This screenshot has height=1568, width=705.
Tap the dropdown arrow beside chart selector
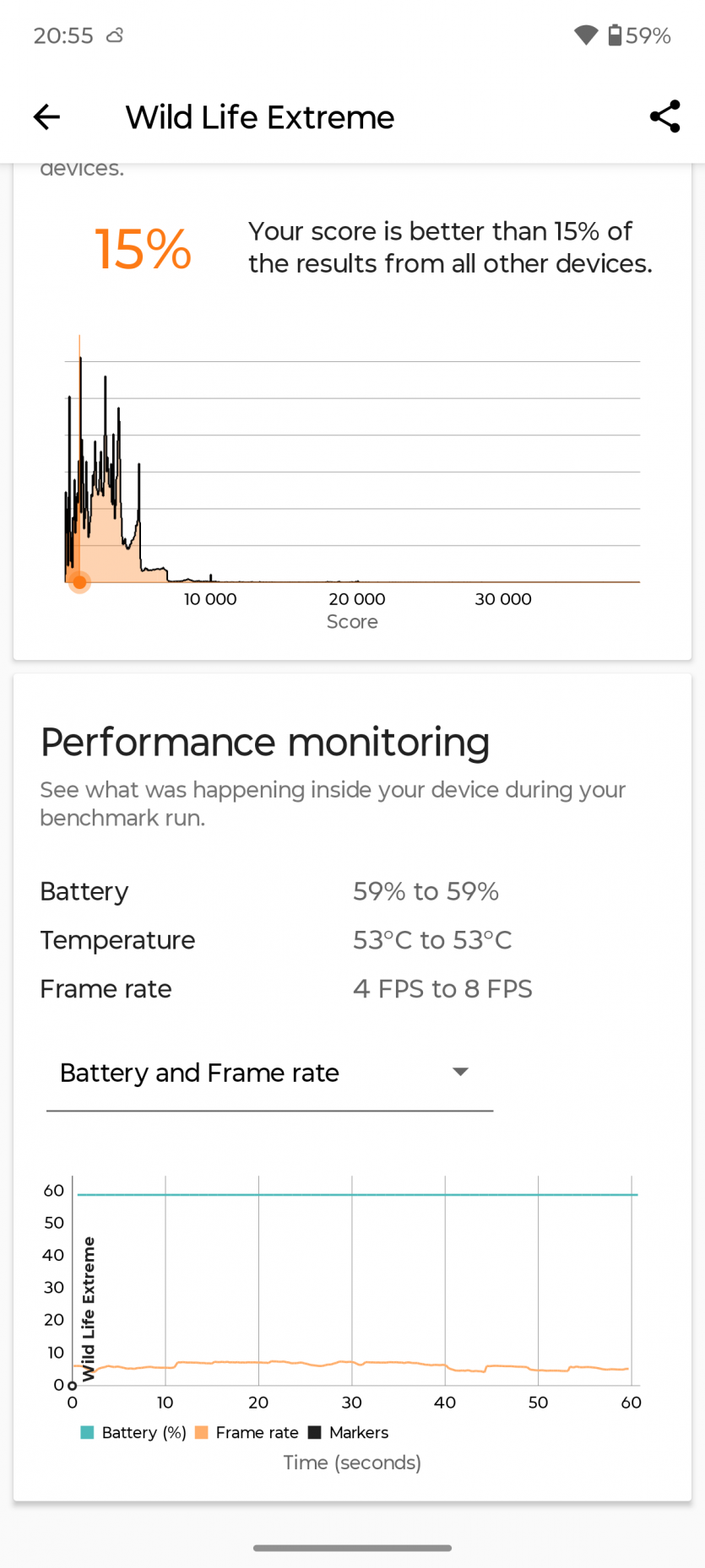[x=460, y=1072]
